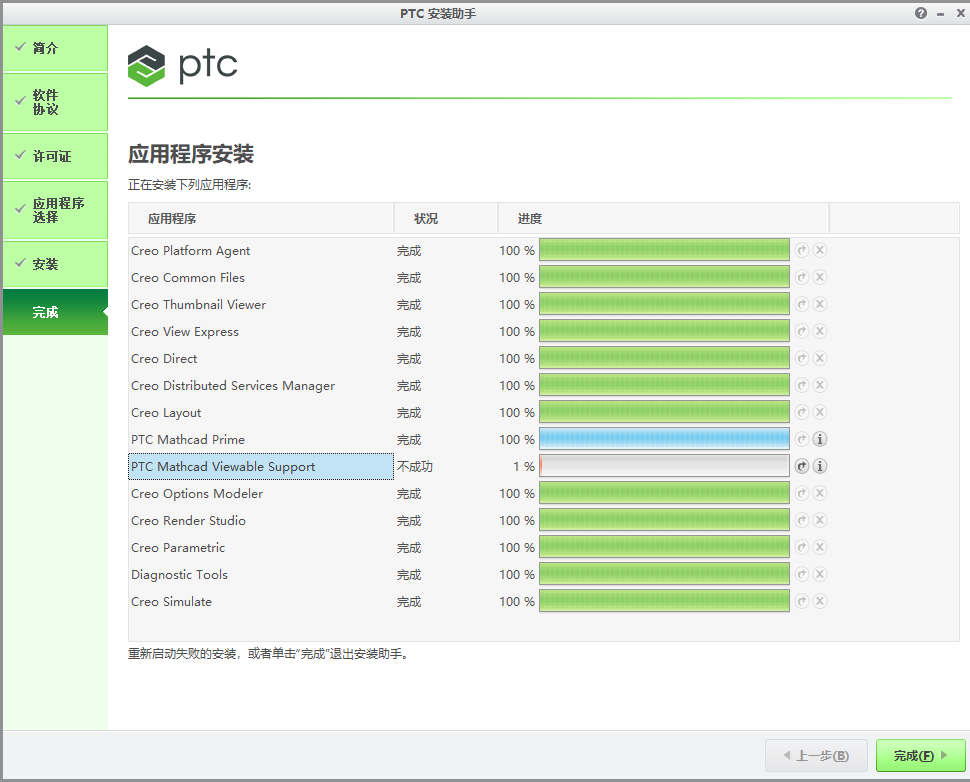Viewport: 970px width, 782px height.
Task: Select the Creo Parametric row name
Action: click(178, 548)
